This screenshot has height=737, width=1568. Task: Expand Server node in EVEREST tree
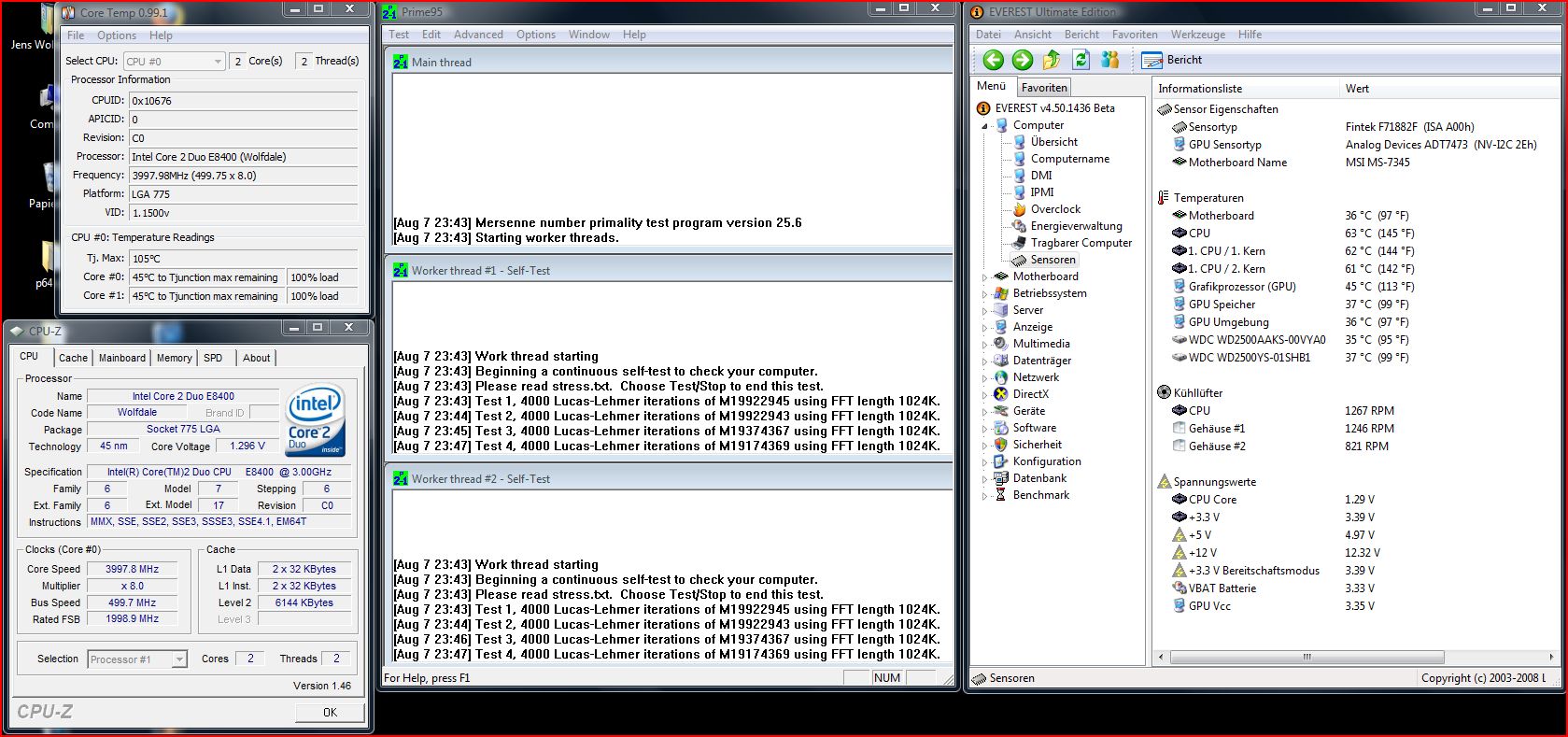coord(984,311)
